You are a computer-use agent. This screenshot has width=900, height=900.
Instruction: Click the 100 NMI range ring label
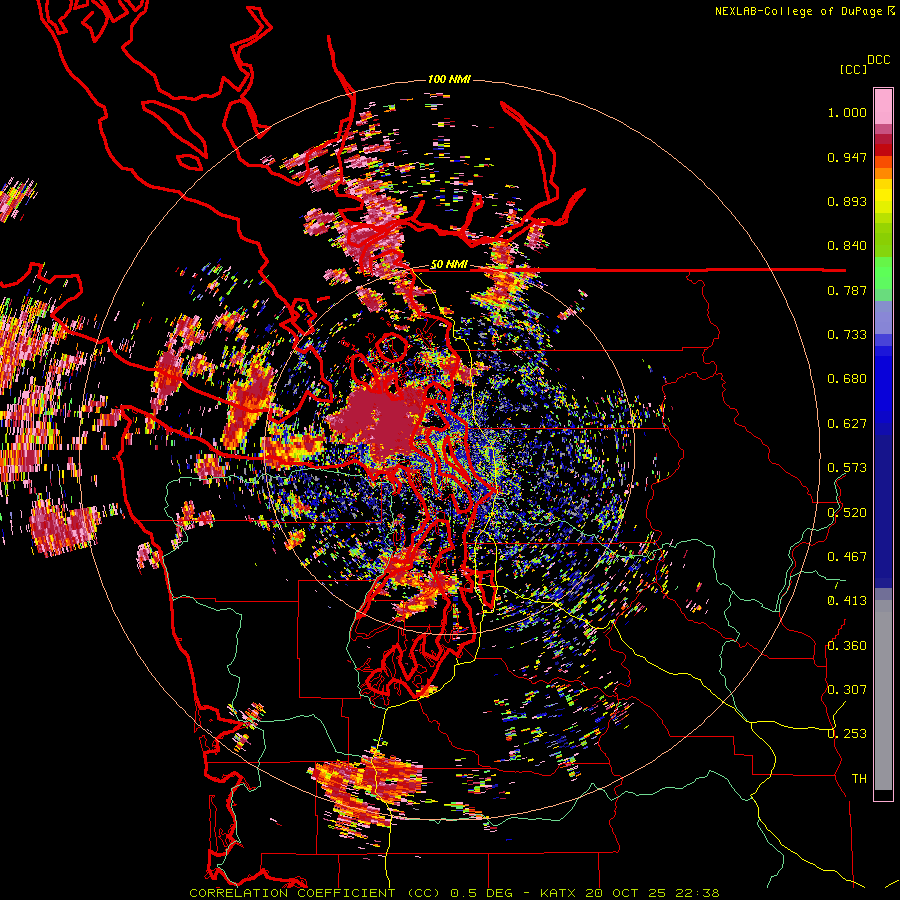tap(449, 79)
